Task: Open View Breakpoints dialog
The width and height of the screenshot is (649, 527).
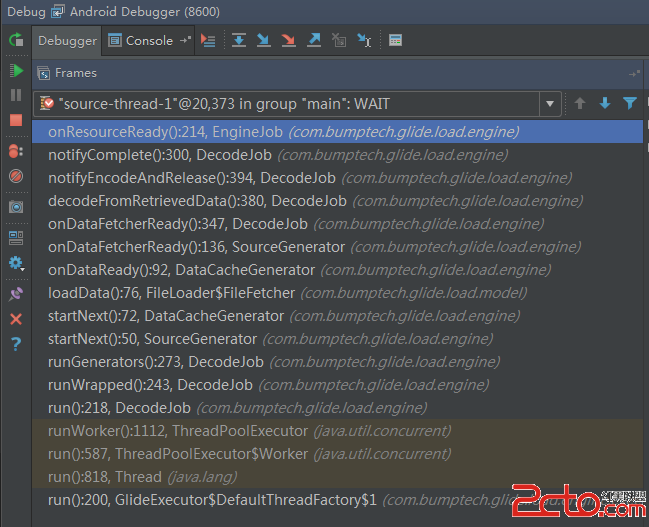Action: tap(16, 151)
